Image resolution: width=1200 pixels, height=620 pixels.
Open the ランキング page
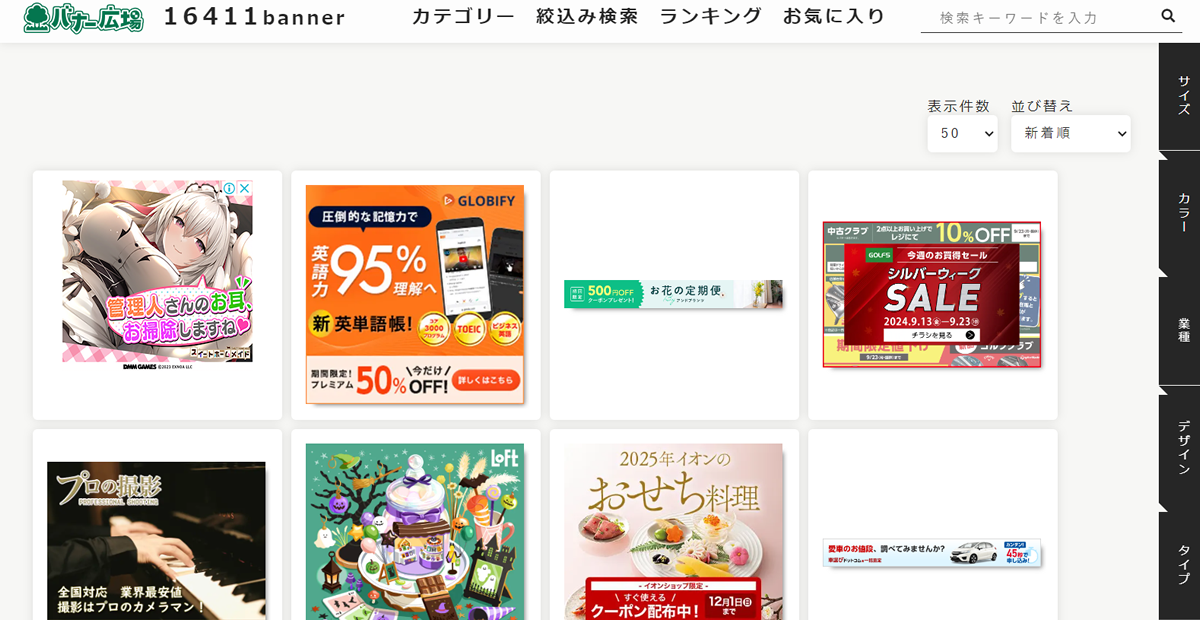(710, 17)
